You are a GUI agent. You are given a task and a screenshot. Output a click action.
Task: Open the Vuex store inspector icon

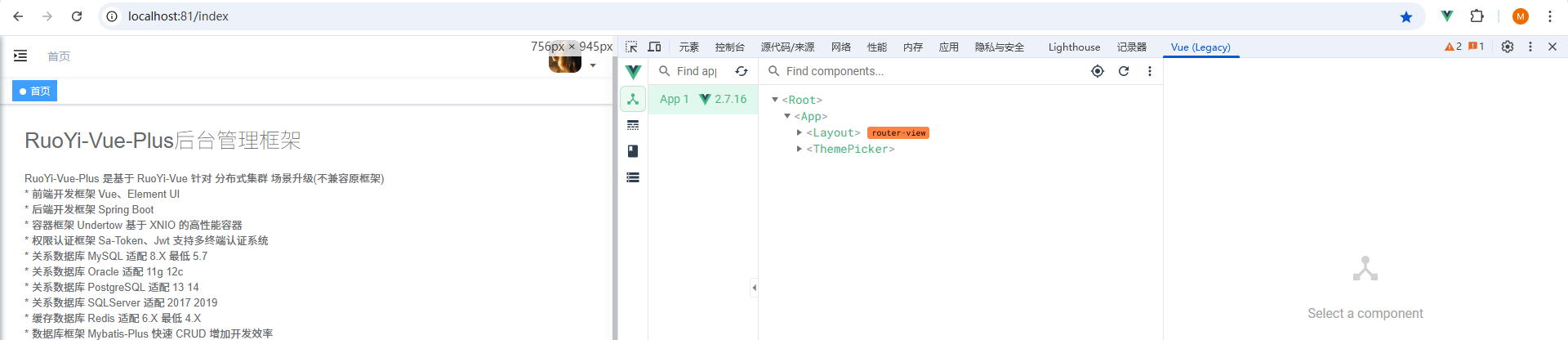633,151
